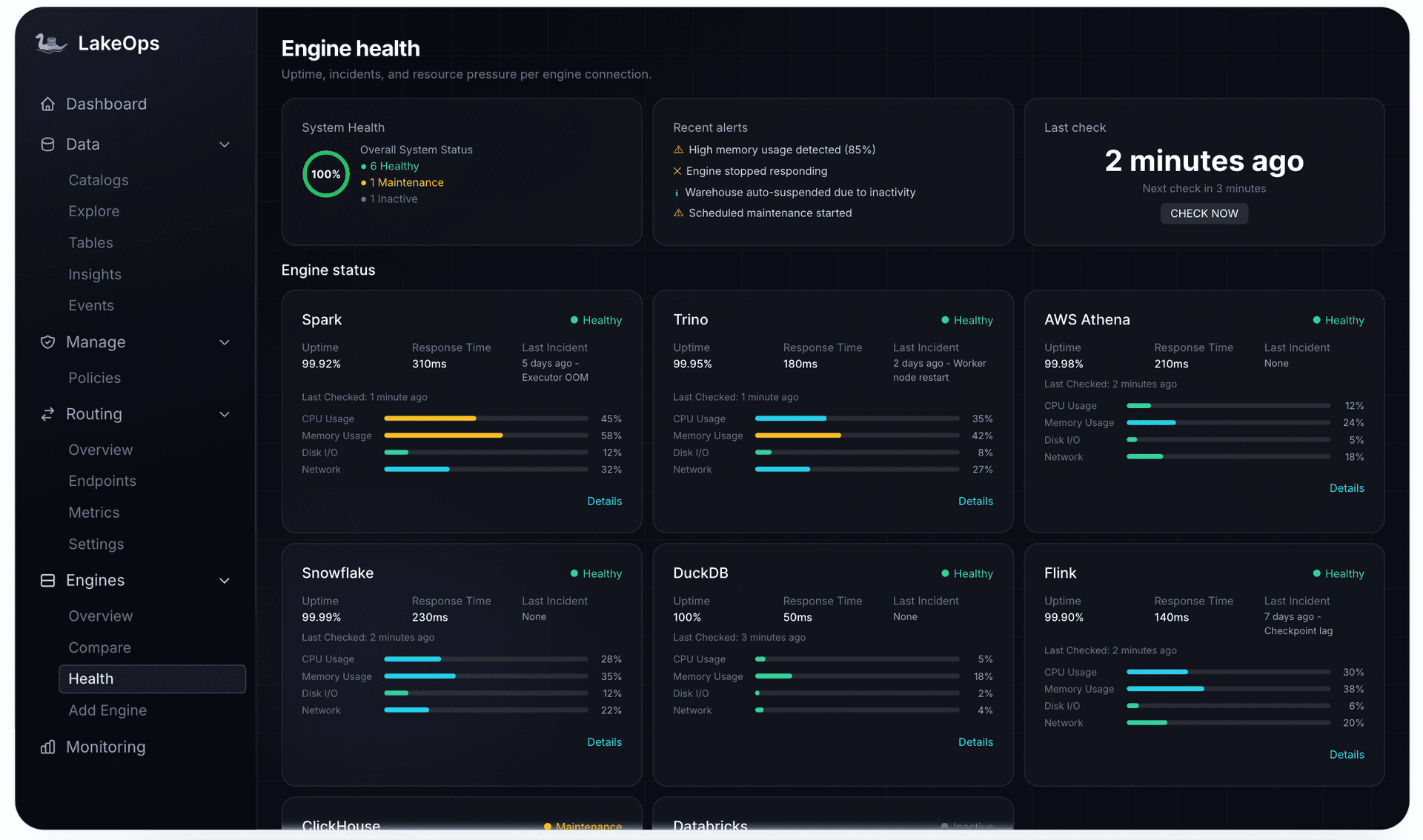
Task: Open Catalogs under Data
Action: (x=99, y=180)
